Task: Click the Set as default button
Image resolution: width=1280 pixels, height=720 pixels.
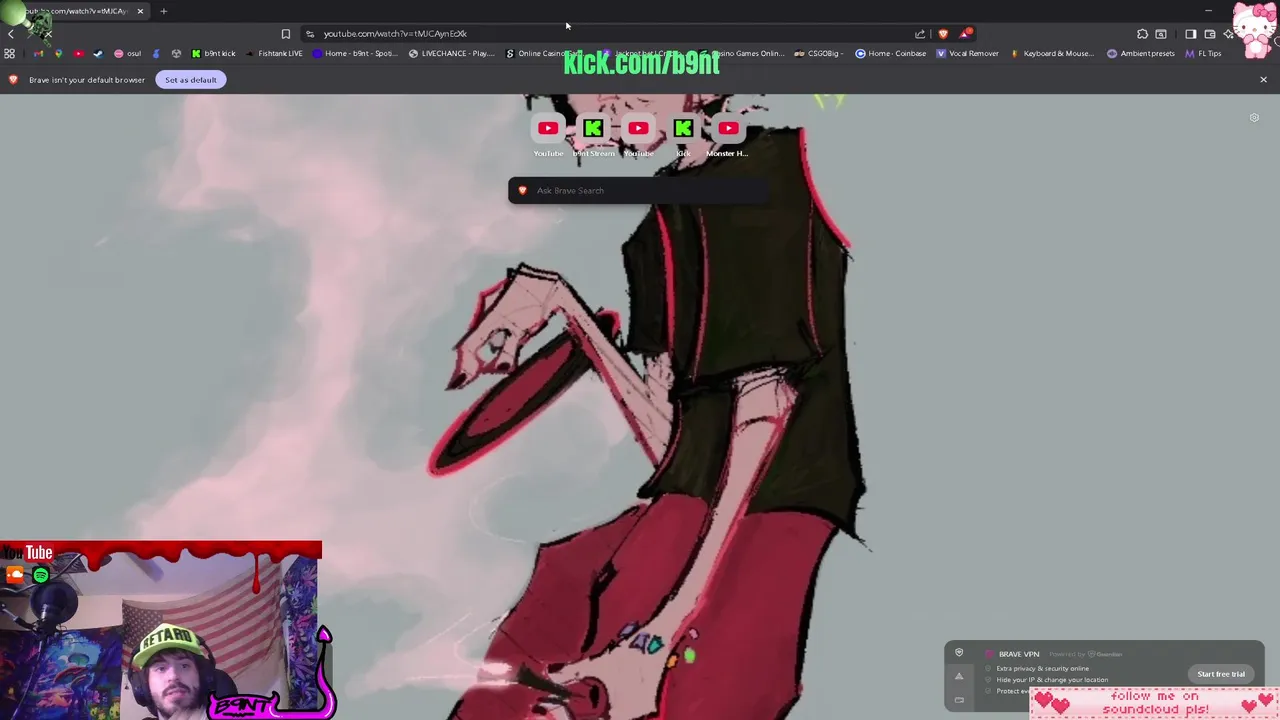Action: pos(191,80)
